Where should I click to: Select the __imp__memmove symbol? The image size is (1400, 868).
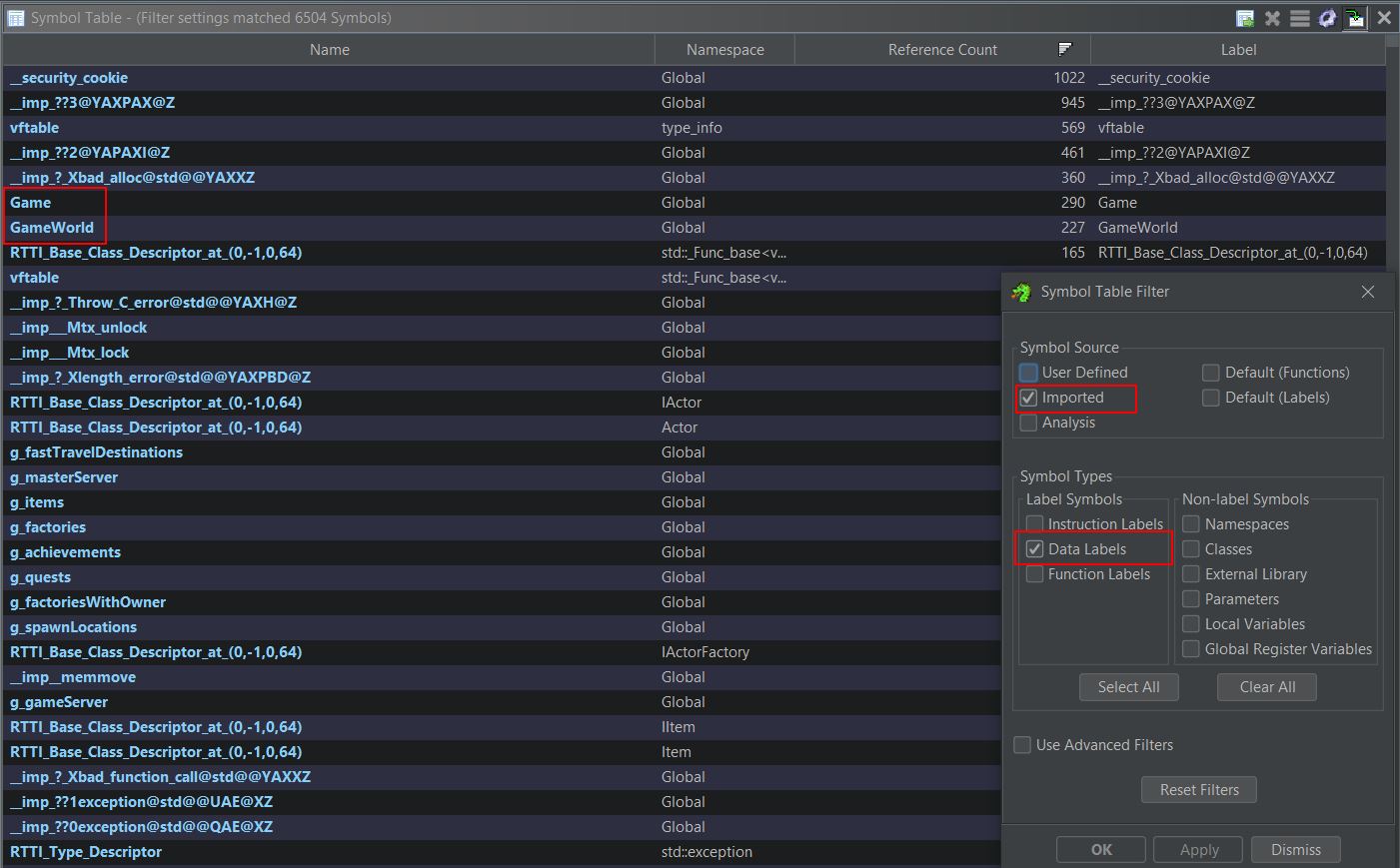pos(73,677)
